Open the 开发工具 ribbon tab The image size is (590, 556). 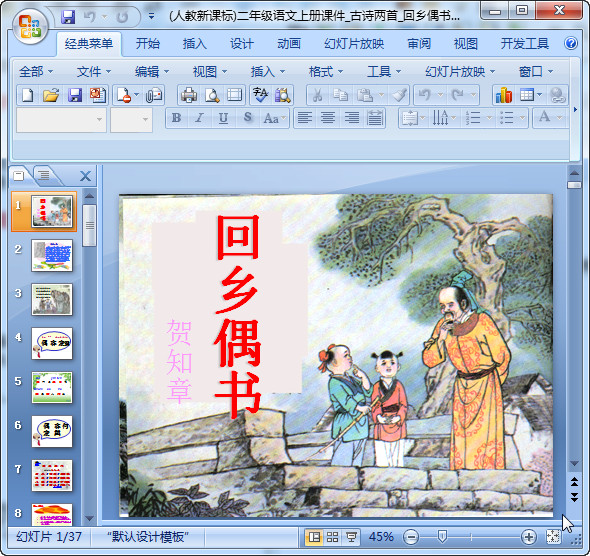525,44
